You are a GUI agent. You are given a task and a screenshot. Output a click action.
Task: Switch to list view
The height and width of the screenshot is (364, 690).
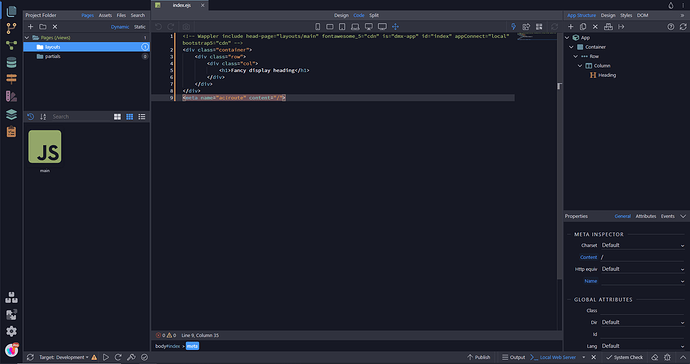tap(142, 117)
